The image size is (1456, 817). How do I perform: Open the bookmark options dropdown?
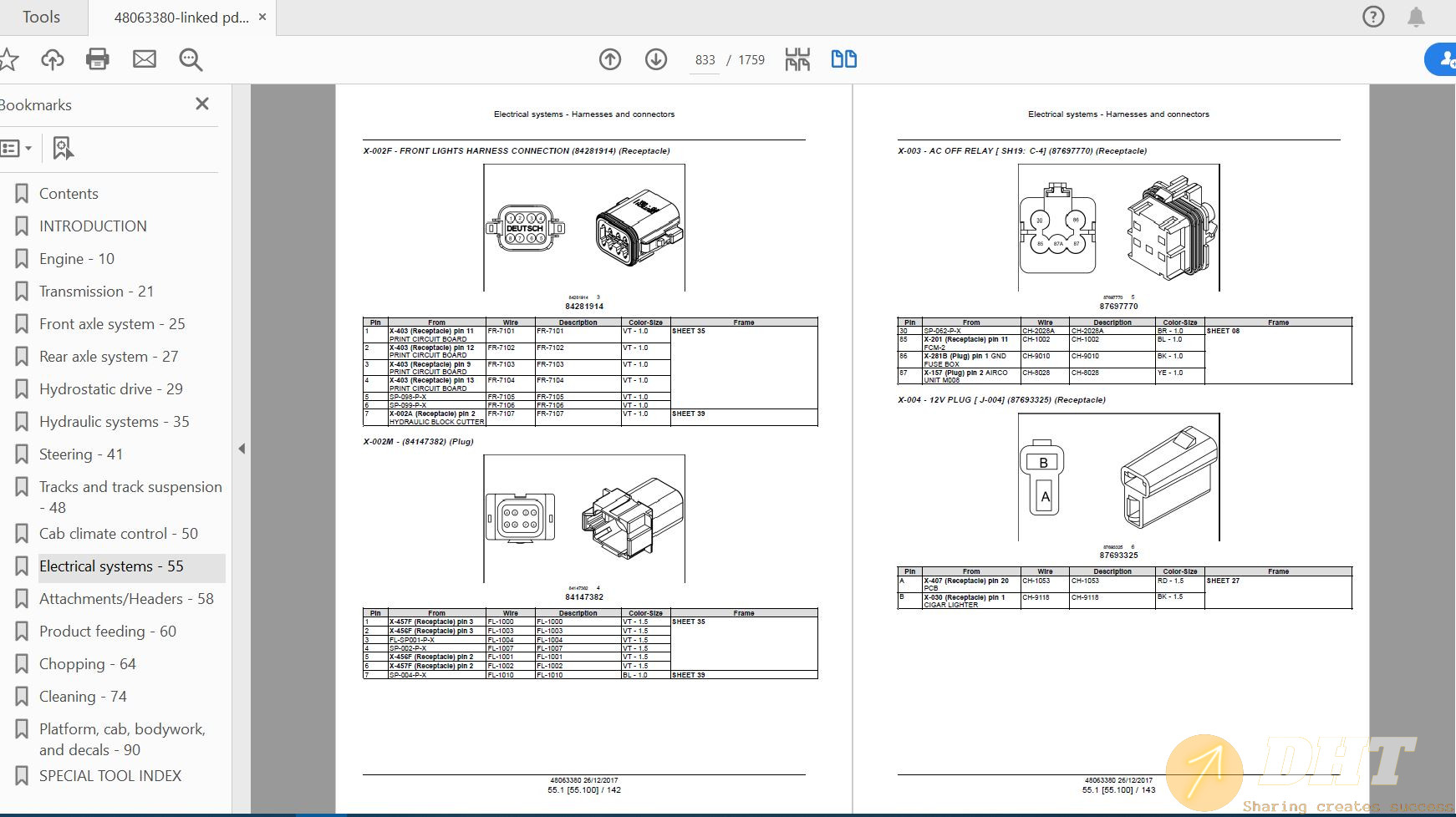[x=18, y=148]
